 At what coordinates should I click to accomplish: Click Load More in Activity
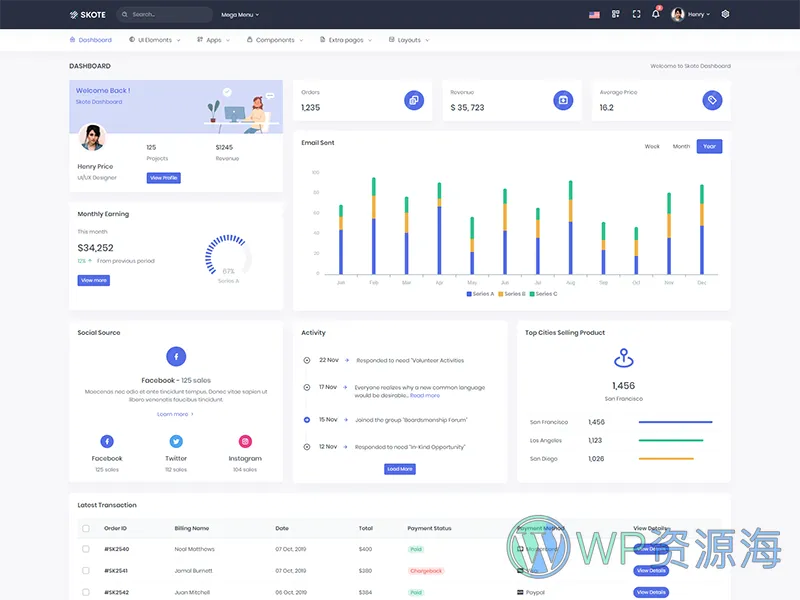pos(399,469)
